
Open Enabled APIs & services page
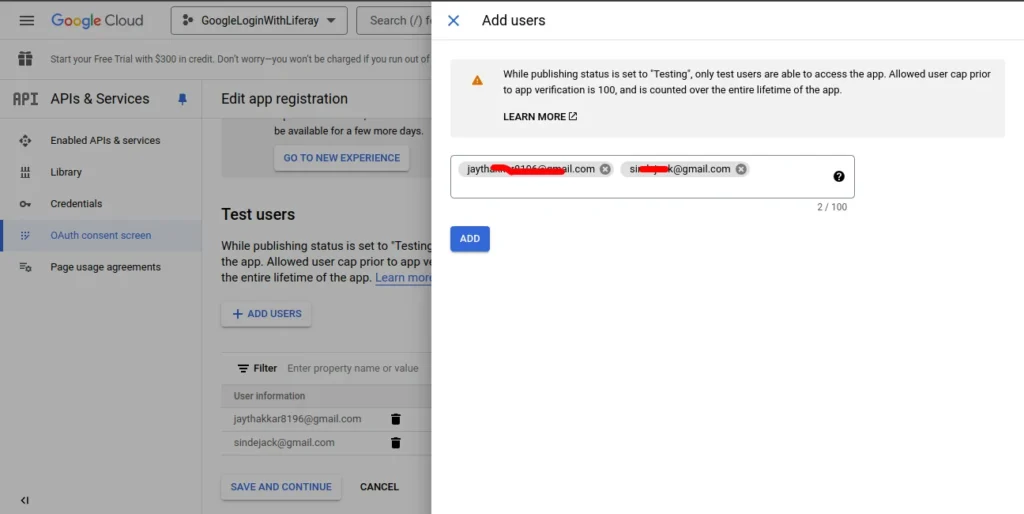tap(105, 141)
